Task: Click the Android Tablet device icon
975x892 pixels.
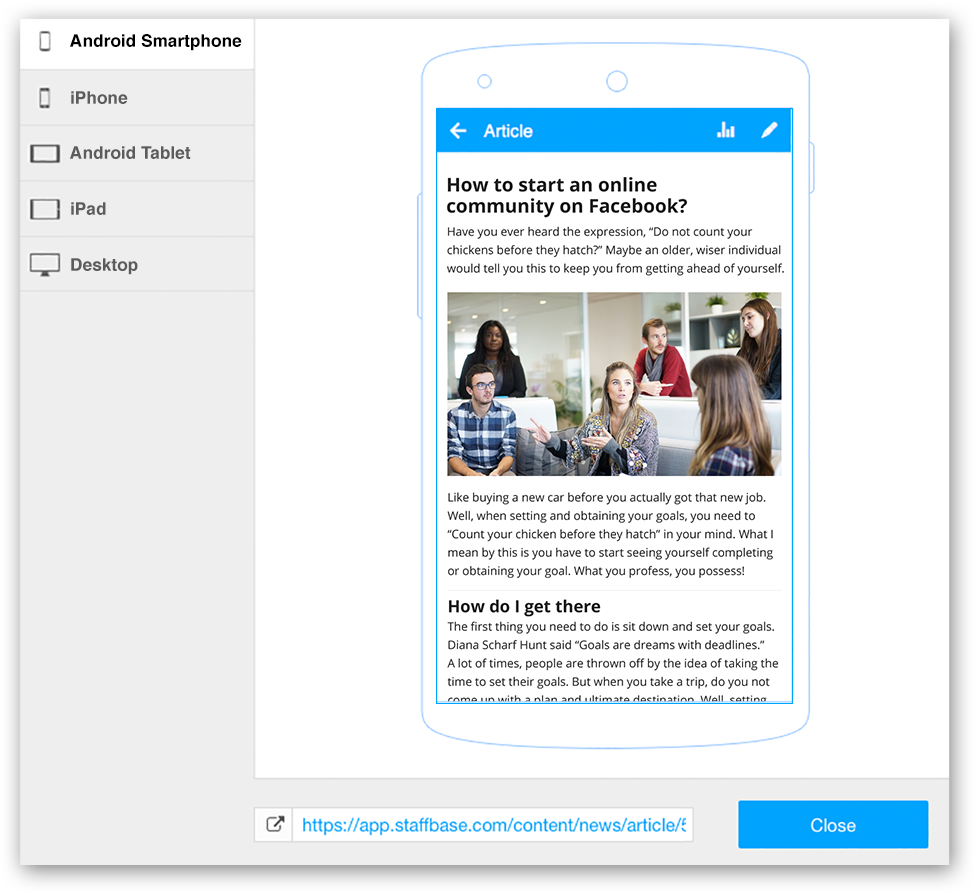Action: click(45, 153)
